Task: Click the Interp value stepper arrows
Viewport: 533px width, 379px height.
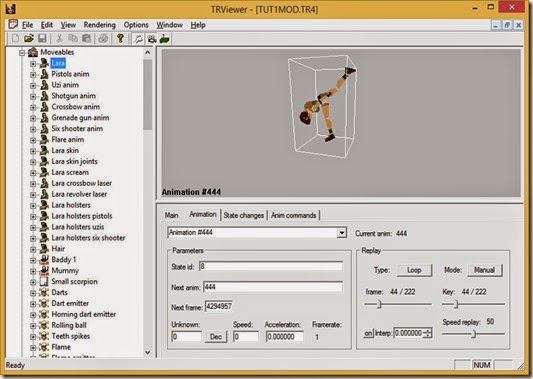Action: click(x=428, y=333)
